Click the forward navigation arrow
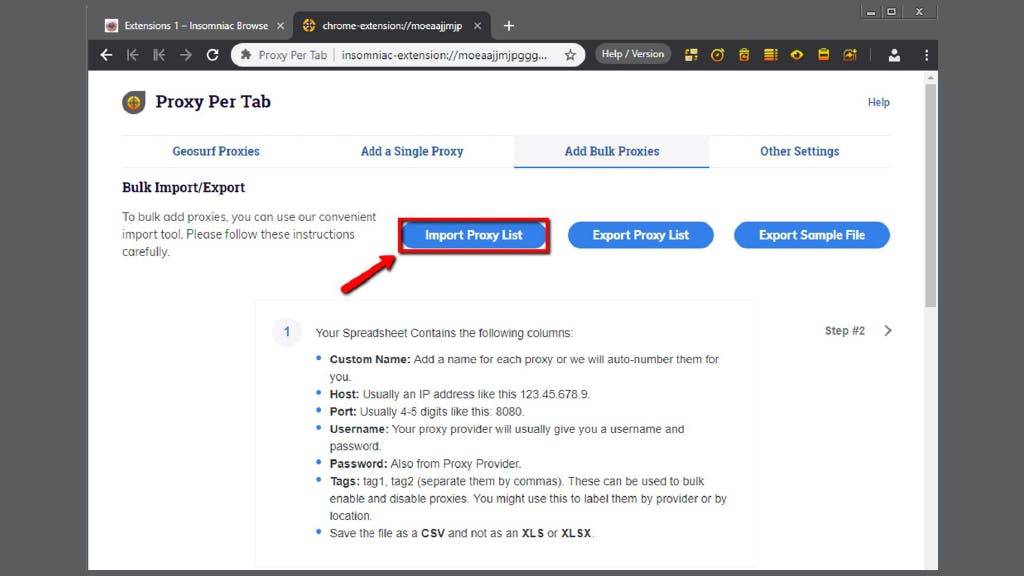1024x576 pixels. [x=186, y=55]
